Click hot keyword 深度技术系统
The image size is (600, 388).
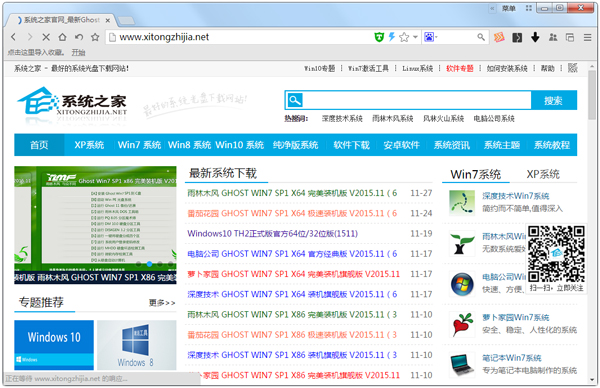(342, 119)
